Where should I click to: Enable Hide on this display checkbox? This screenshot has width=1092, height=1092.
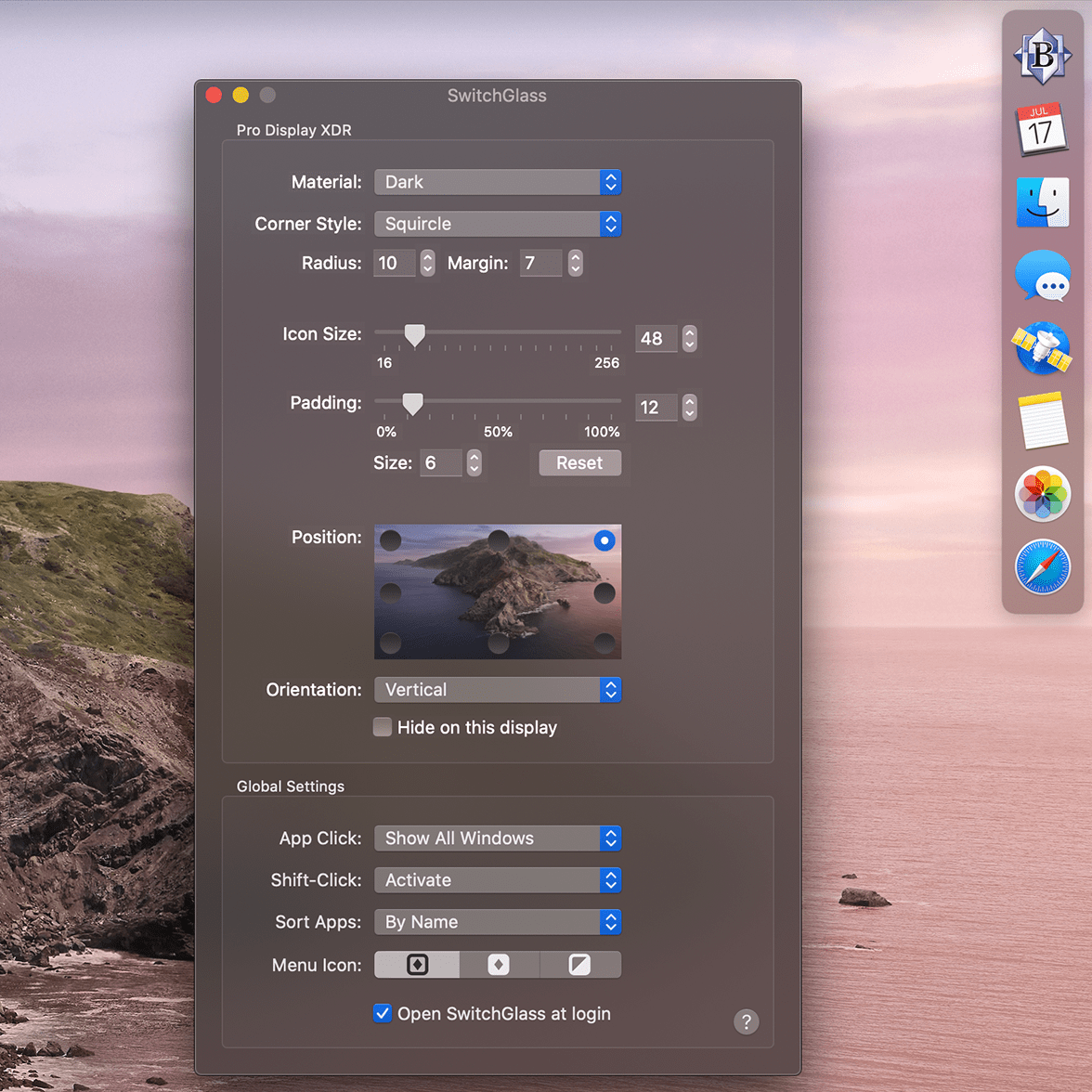383,727
